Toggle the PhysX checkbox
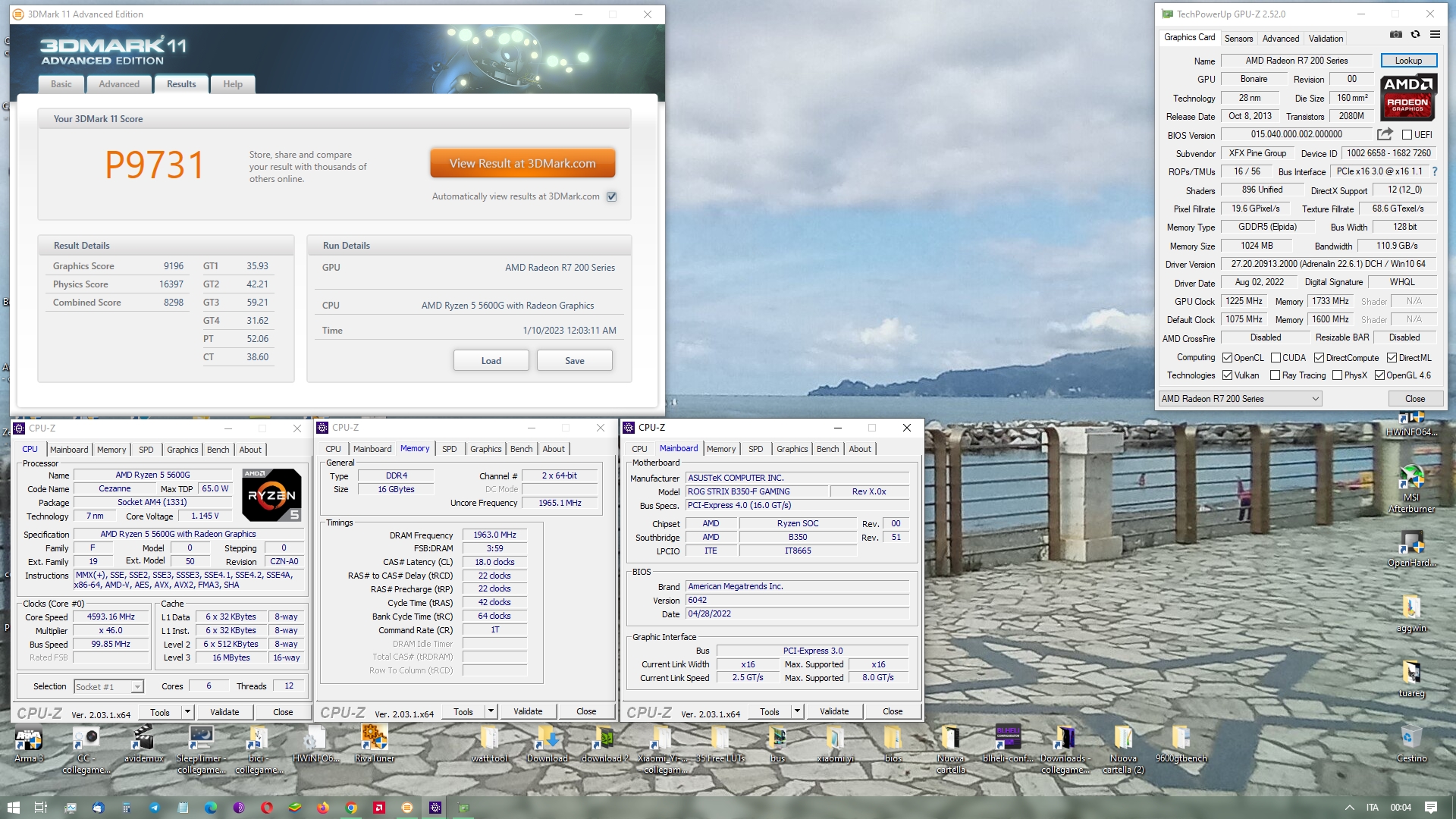1456x819 pixels. [x=1337, y=375]
